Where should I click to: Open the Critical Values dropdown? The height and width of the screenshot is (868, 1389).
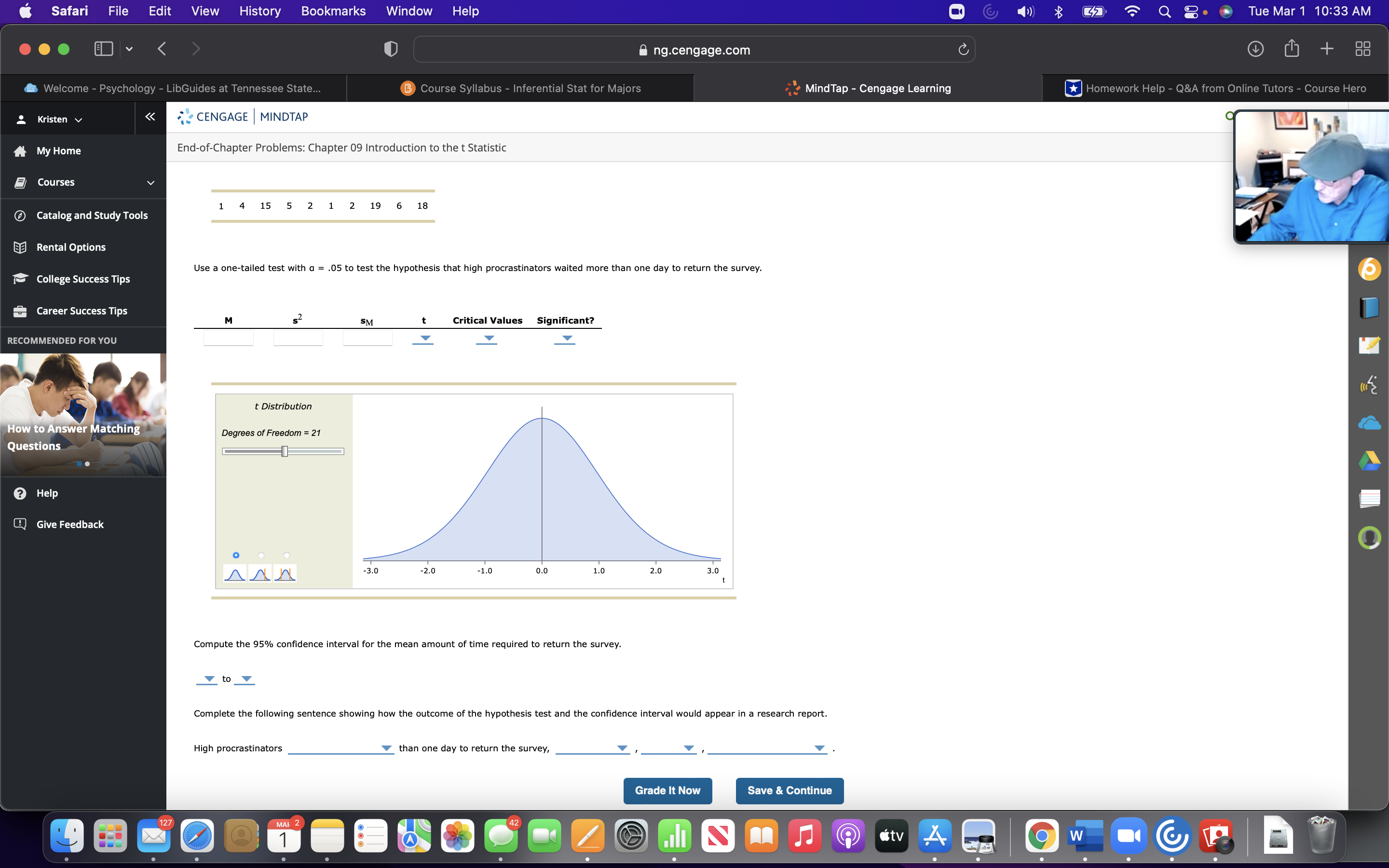(x=487, y=339)
